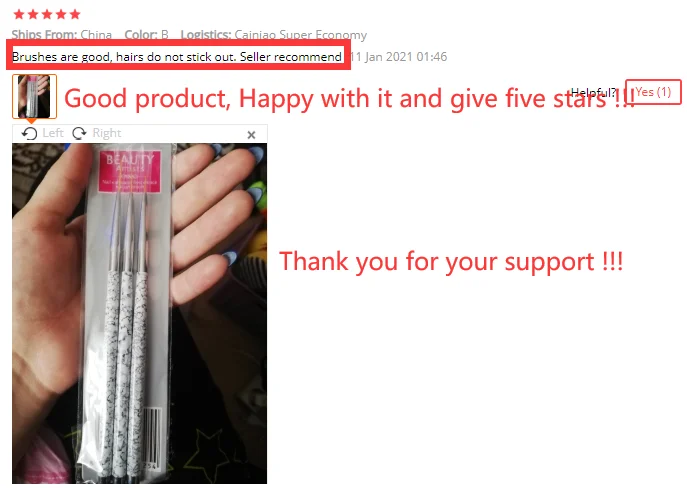This screenshot has height=488, width=687.
Task: Click the 'Ships From: China' text
Action: click(x=62, y=35)
